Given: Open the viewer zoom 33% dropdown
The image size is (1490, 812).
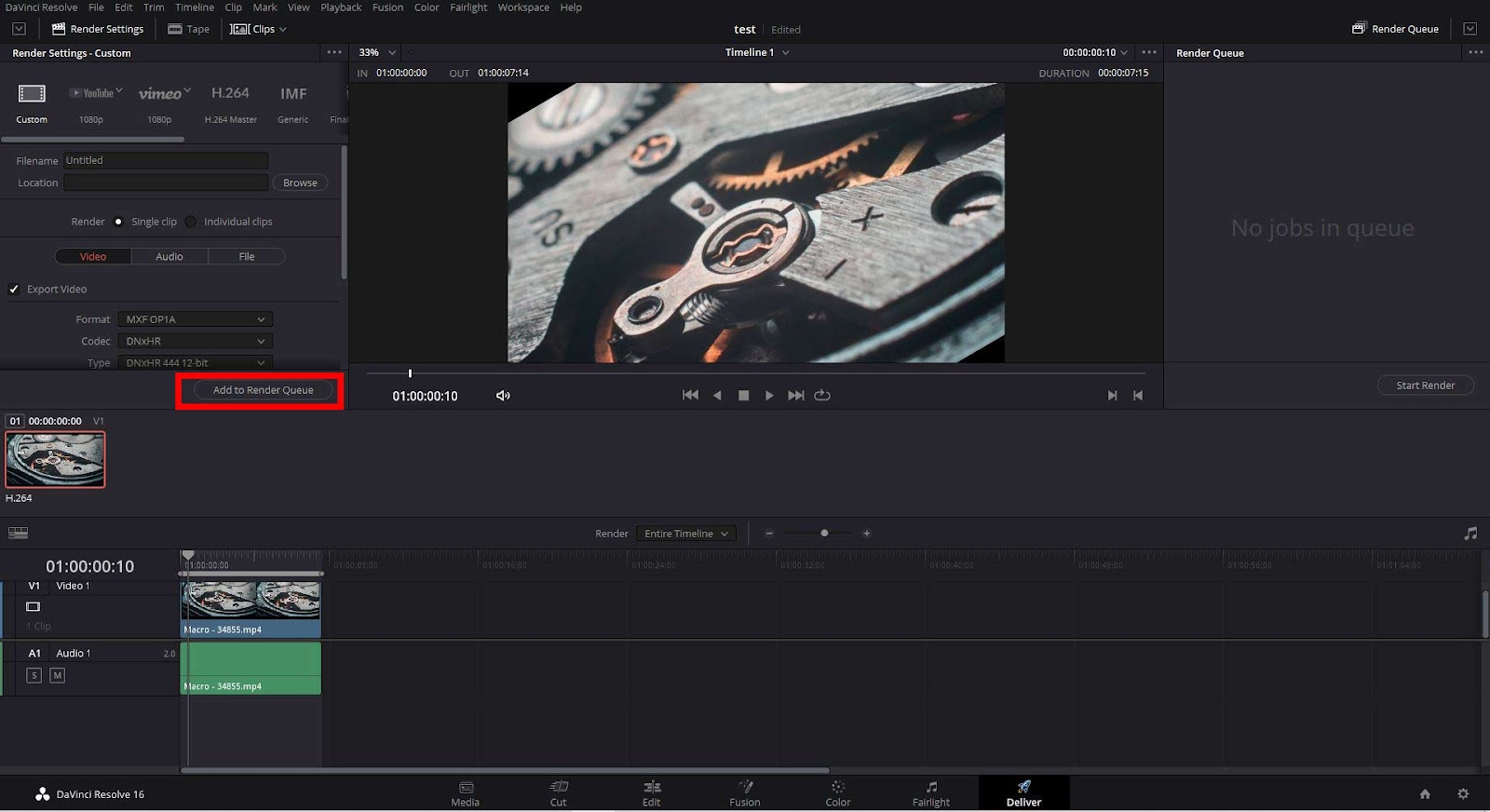Looking at the screenshot, I should [377, 52].
